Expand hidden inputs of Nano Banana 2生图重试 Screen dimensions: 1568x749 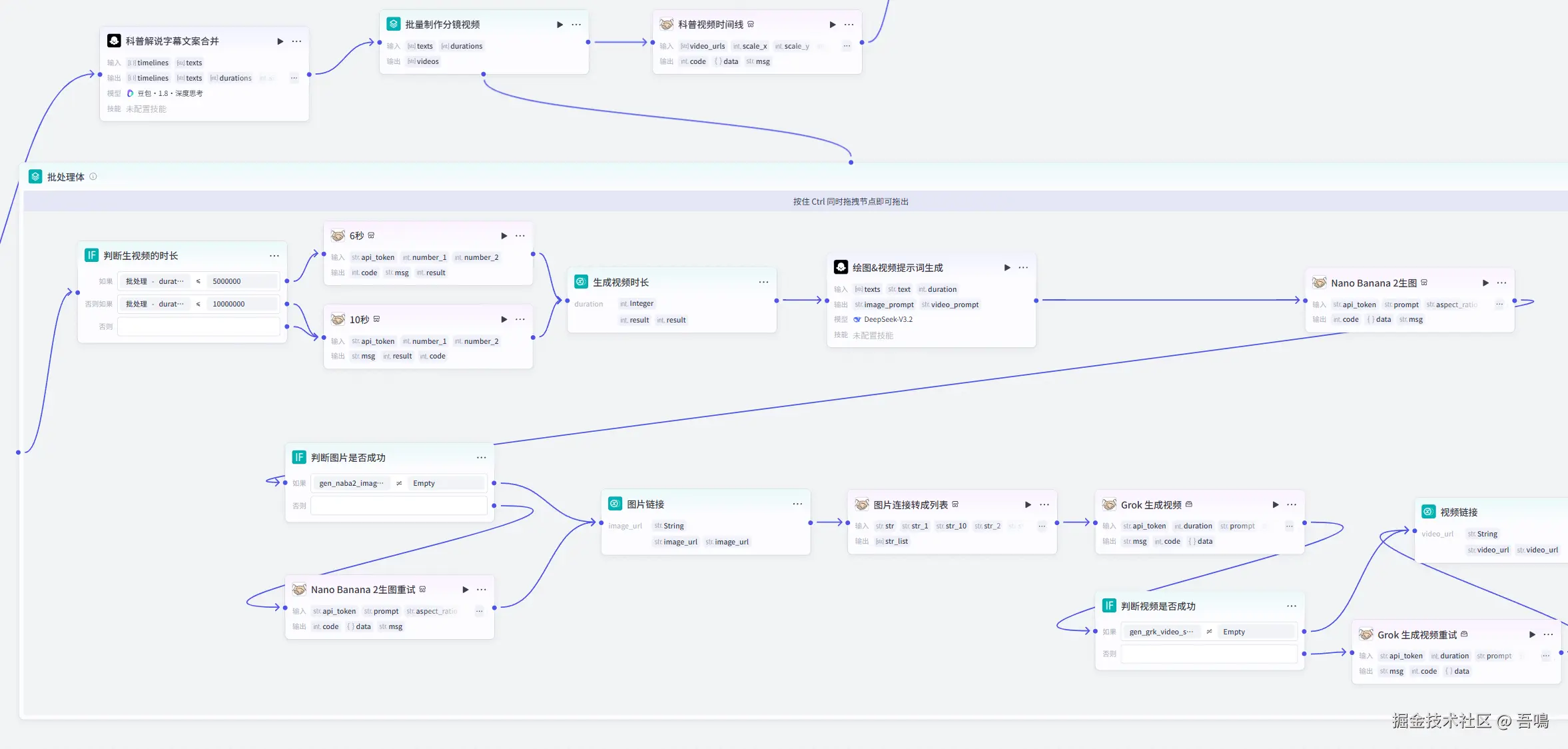479,611
